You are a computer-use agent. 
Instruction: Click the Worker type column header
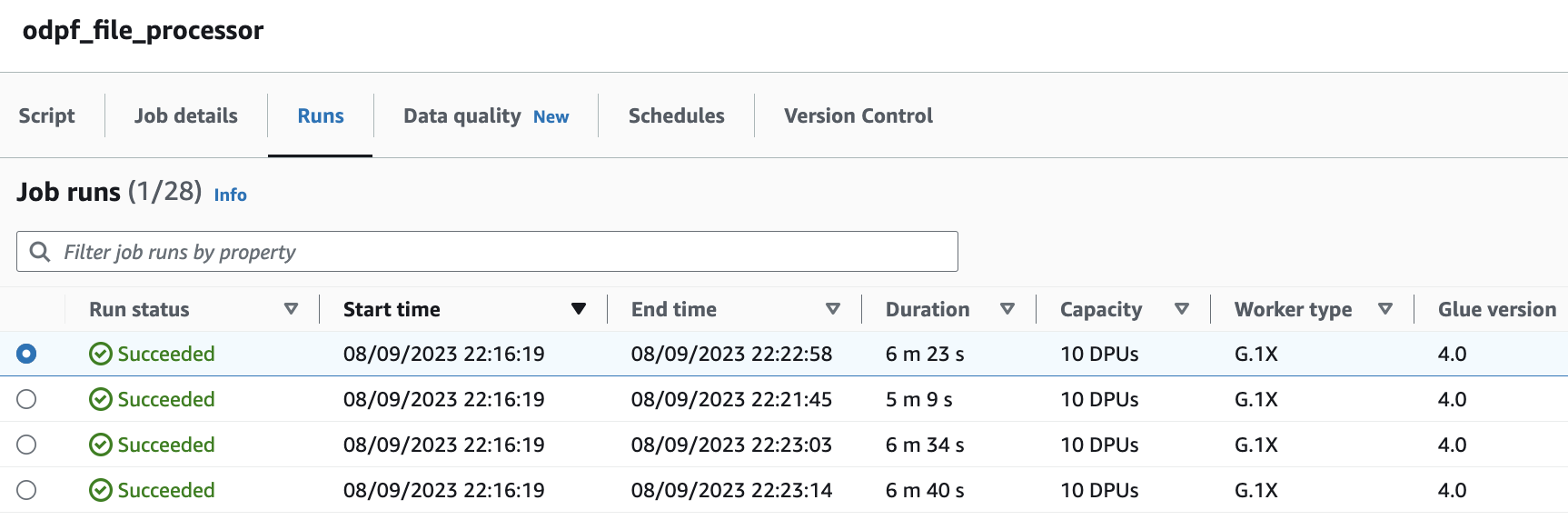(x=1293, y=310)
